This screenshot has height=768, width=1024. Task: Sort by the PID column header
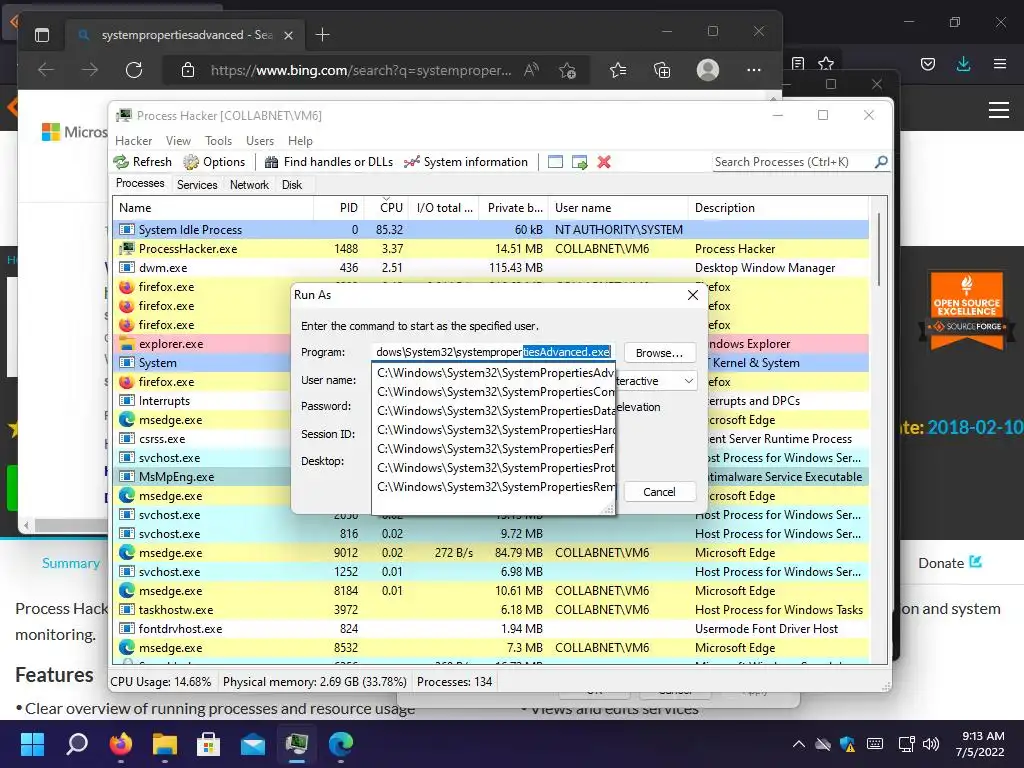click(339, 208)
